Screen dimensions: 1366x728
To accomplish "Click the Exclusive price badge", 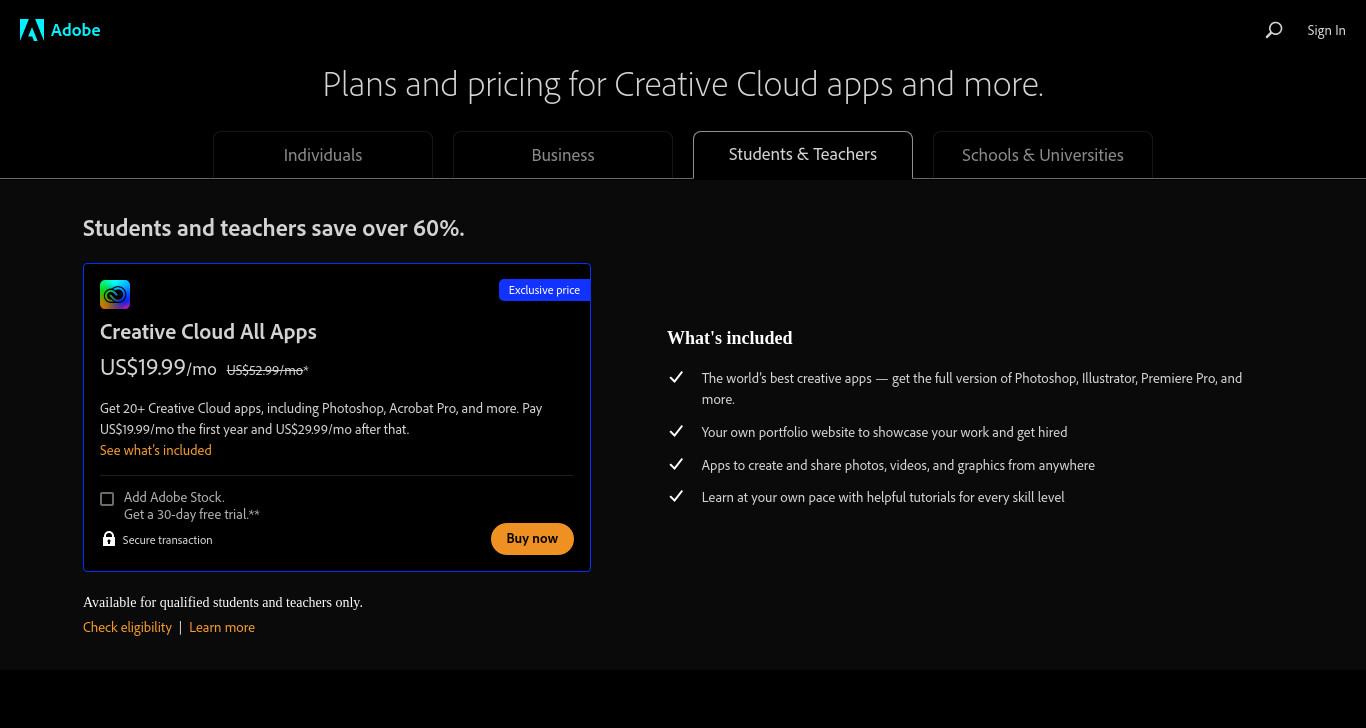I will [544, 290].
